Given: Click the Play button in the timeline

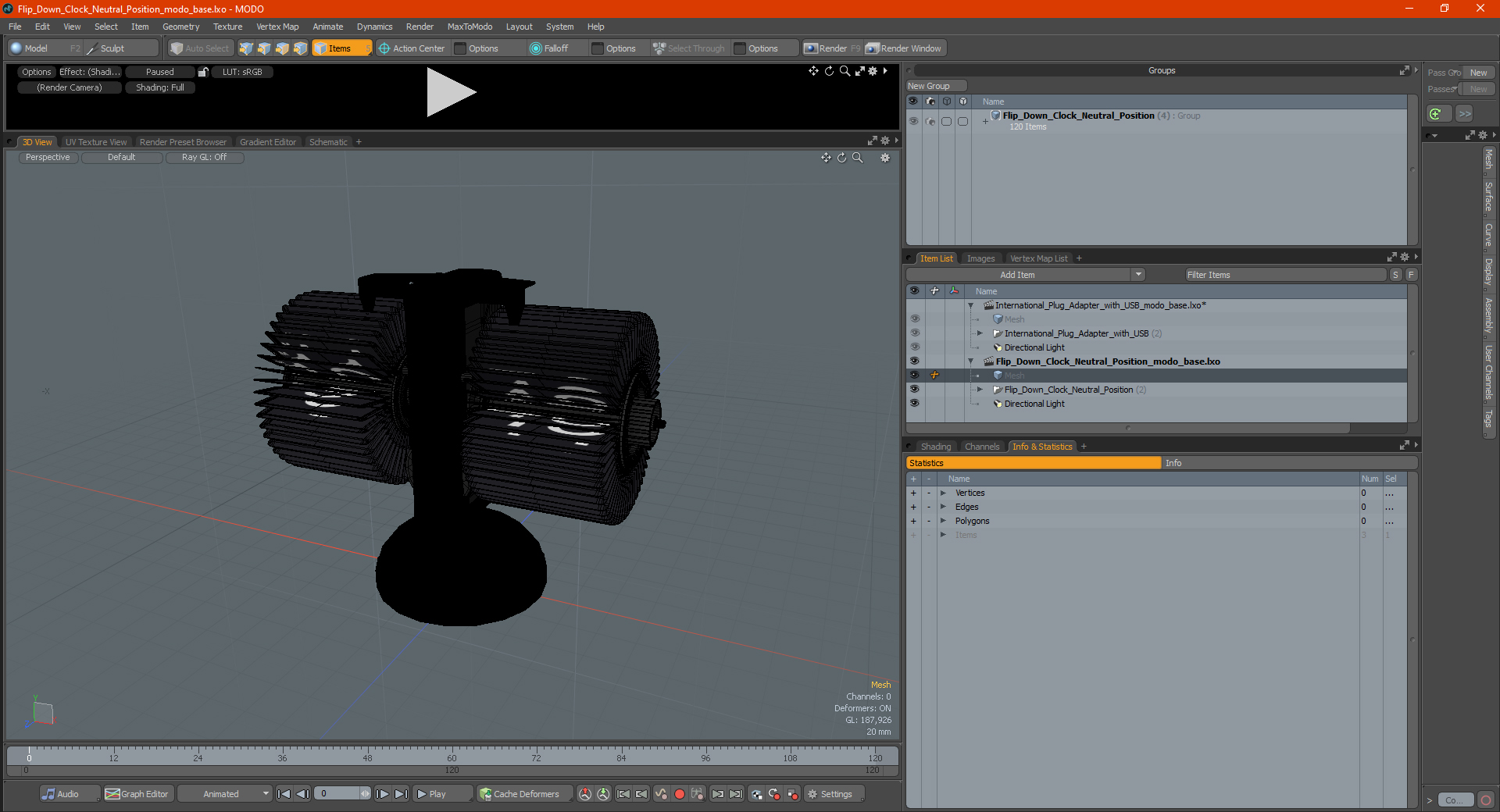Looking at the screenshot, I should tap(442, 794).
